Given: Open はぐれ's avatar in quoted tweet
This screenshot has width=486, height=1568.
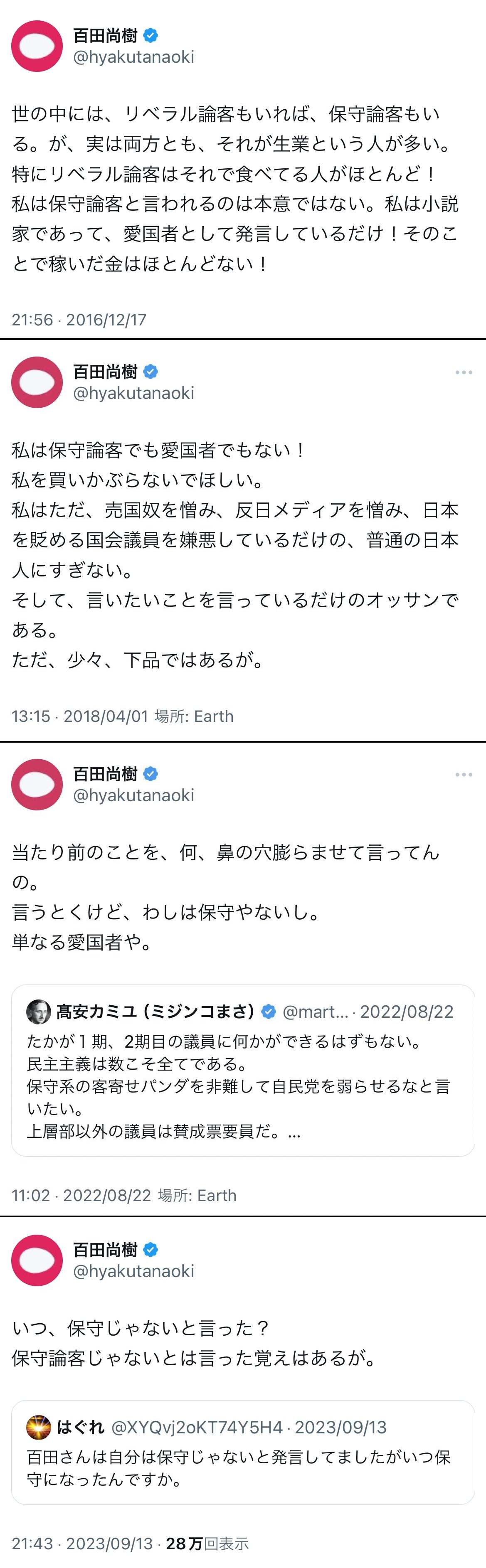Looking at the screenshot, I should click(38, 1428).
